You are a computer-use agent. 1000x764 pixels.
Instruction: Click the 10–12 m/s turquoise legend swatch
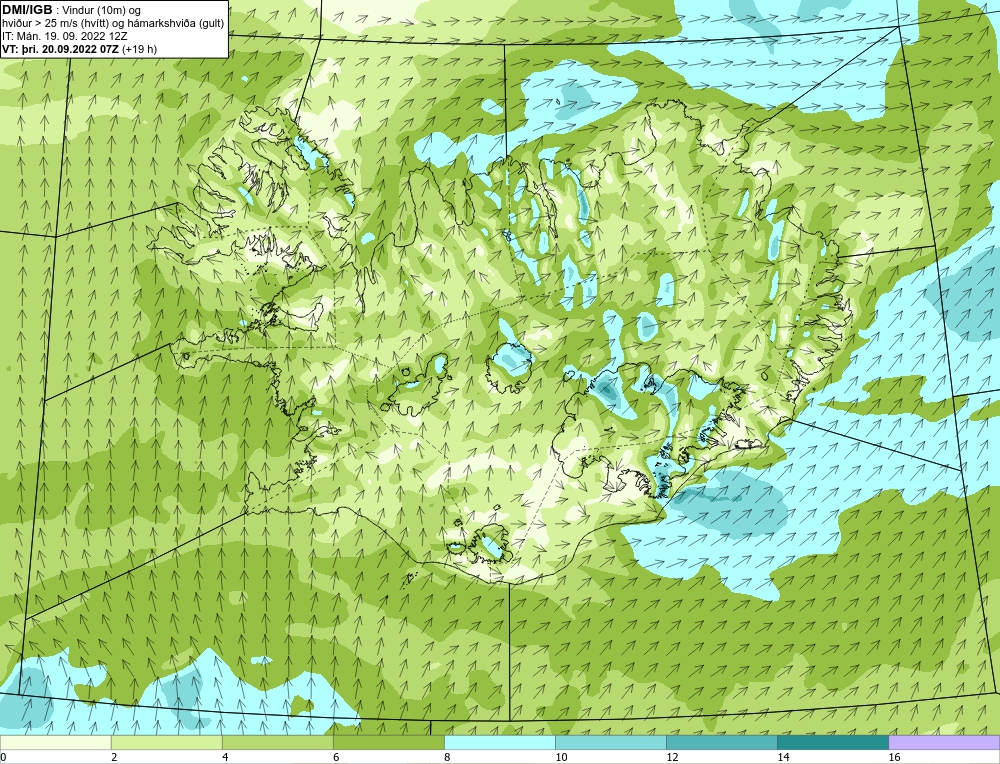coord(610,742)
